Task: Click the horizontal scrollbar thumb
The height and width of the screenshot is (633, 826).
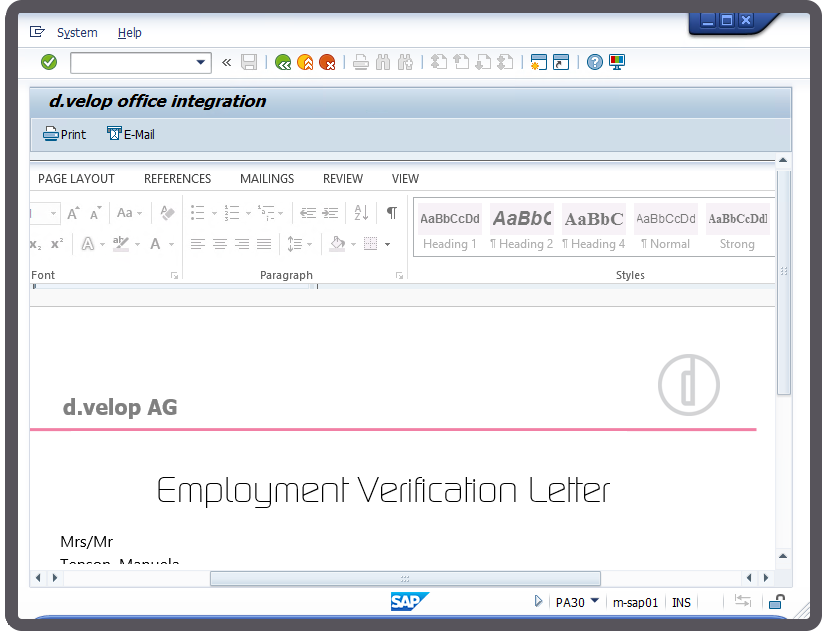Action: point(405,578)
